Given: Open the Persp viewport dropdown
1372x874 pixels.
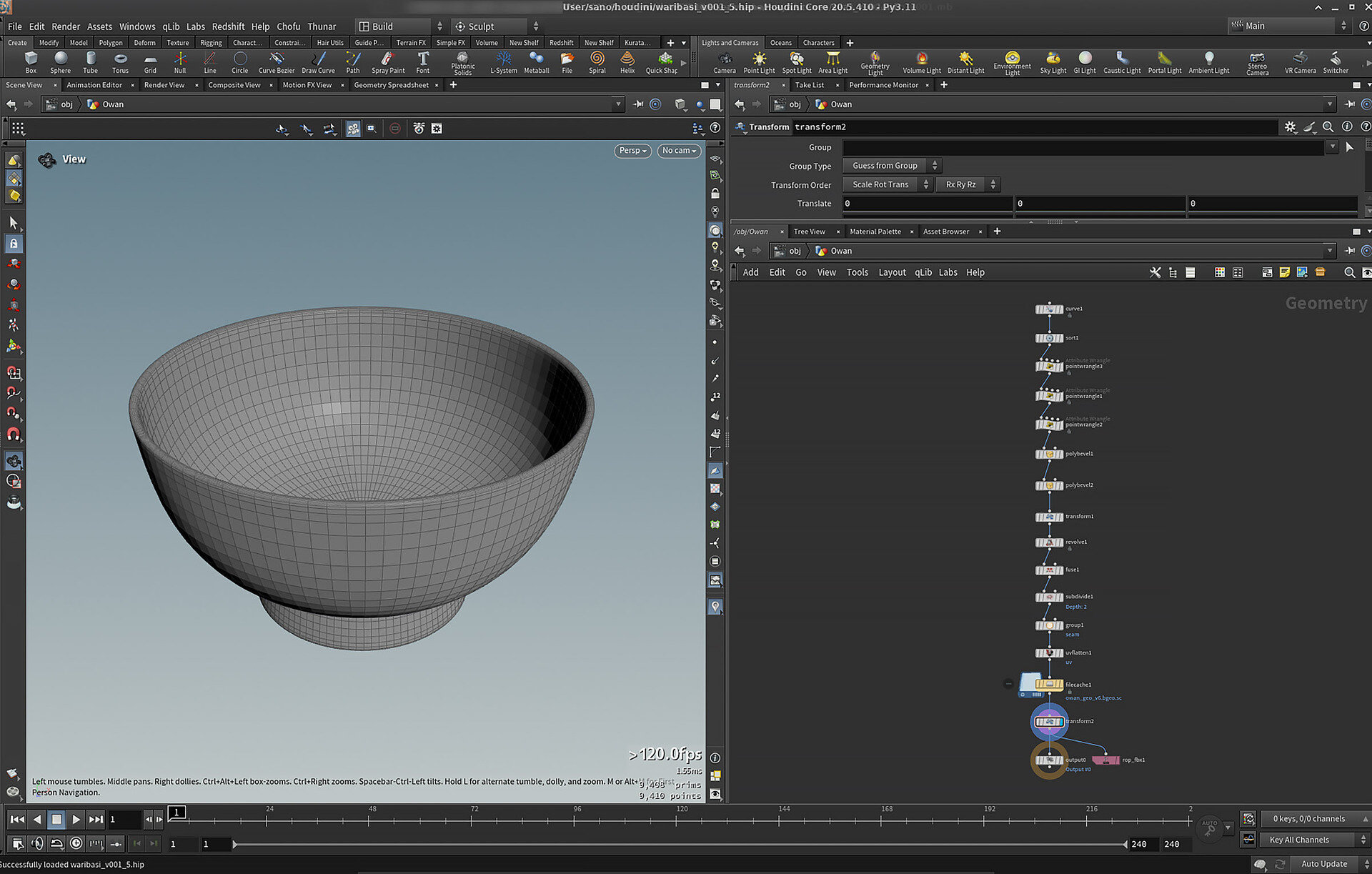Looking at the screenshot, I should [x=632, y=151].
